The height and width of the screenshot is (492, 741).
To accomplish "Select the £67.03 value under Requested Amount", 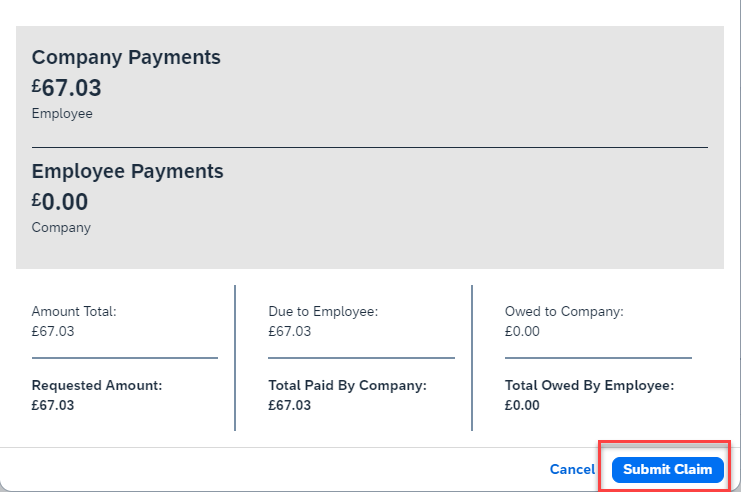I will (53, 405).
